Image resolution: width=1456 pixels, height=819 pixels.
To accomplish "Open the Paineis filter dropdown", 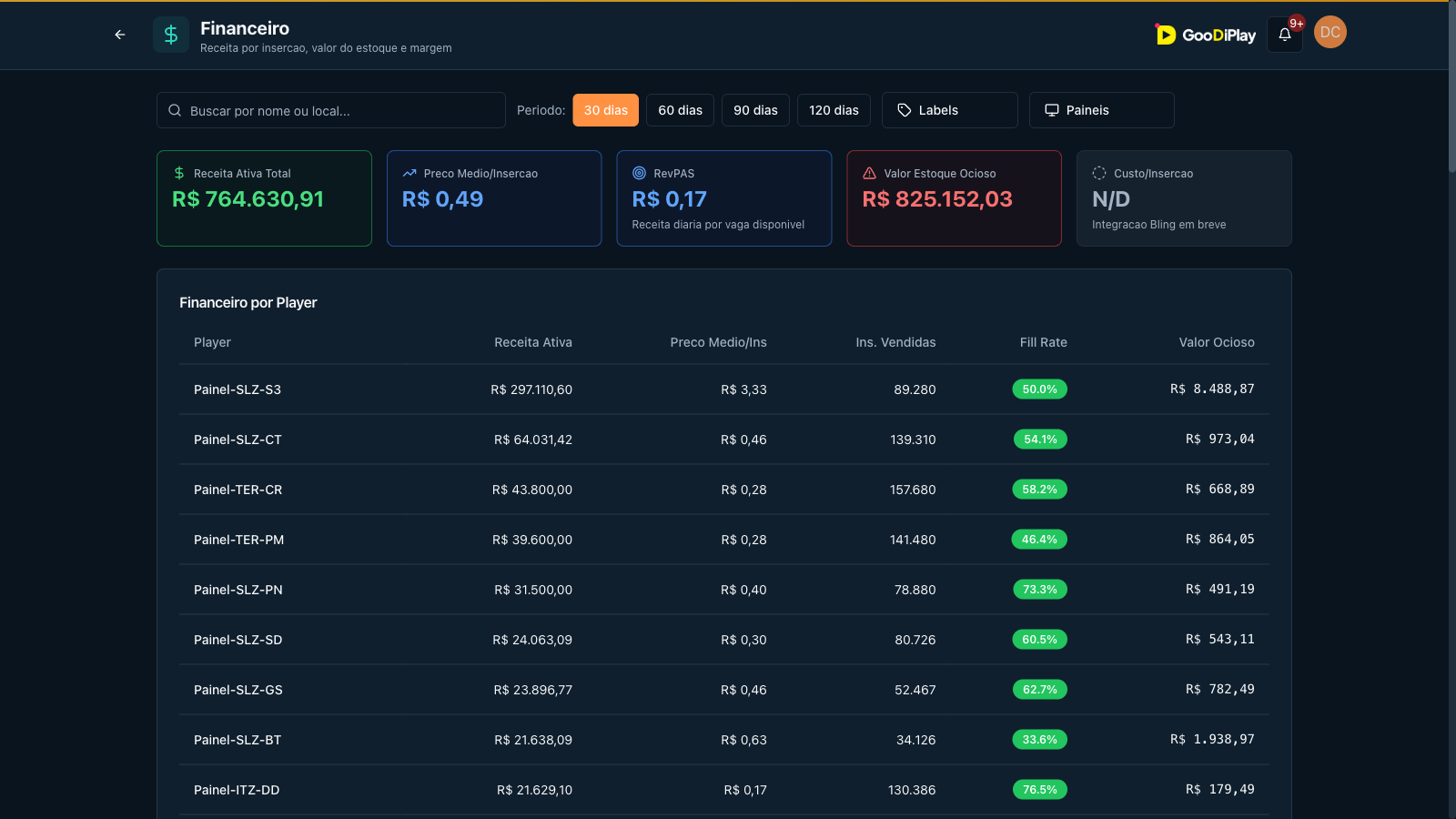I will coord(1102,110).
